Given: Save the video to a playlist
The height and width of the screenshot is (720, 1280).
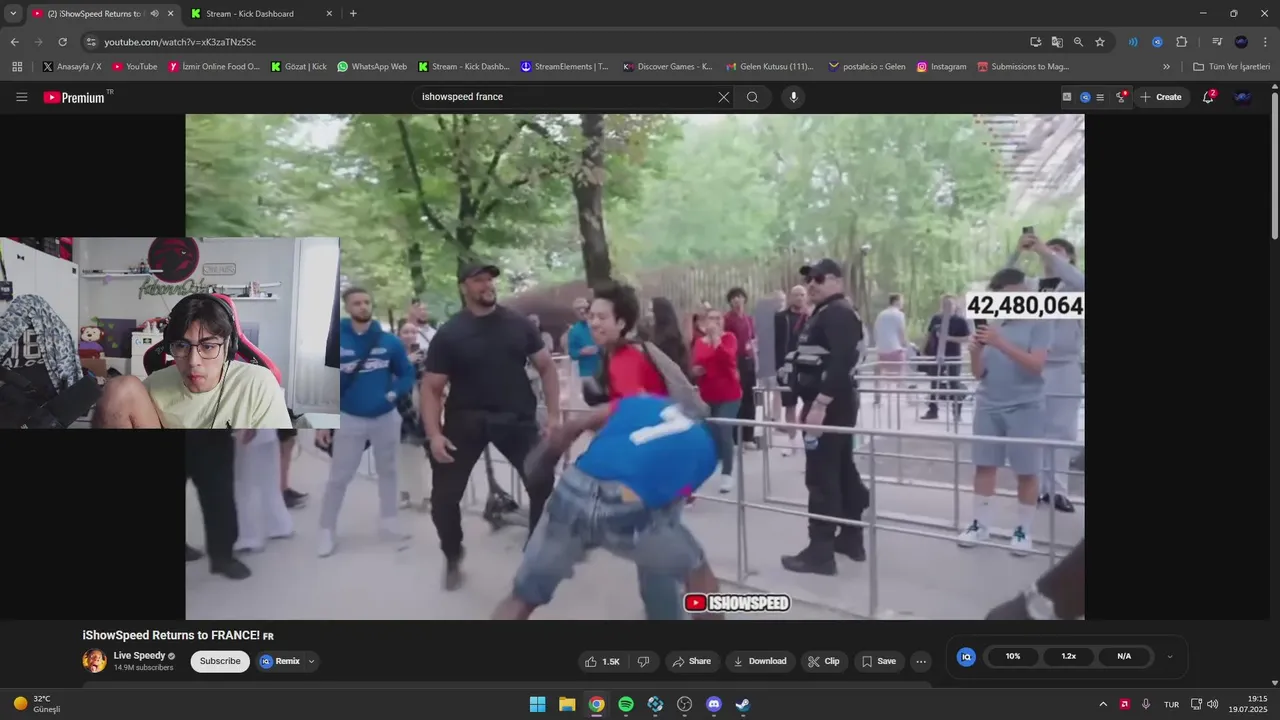Looking at the screenshot, I should pyautogui.click(x=879, y=661).
